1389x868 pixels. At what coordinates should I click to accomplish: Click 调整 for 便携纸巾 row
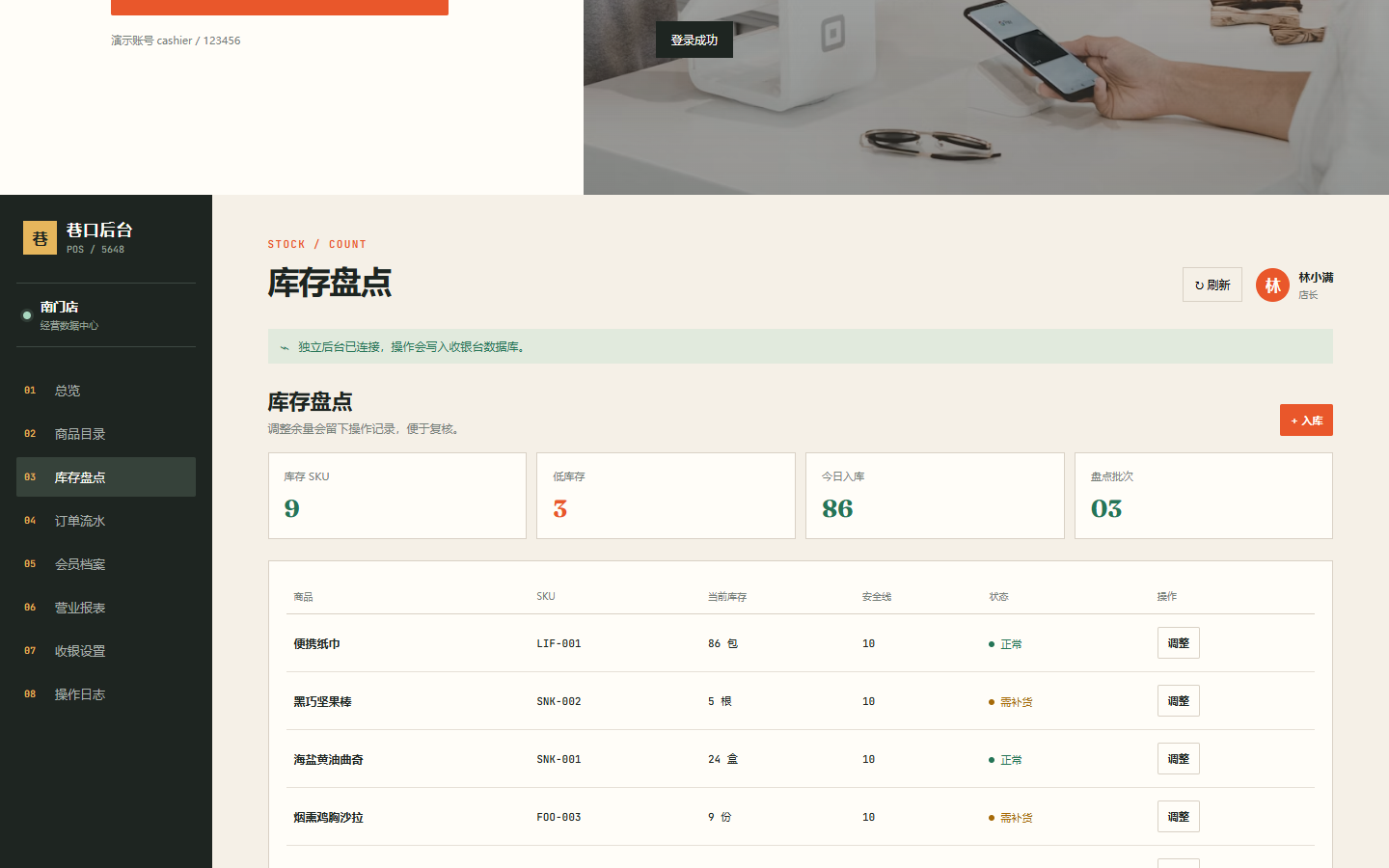tap(1178, 643)
